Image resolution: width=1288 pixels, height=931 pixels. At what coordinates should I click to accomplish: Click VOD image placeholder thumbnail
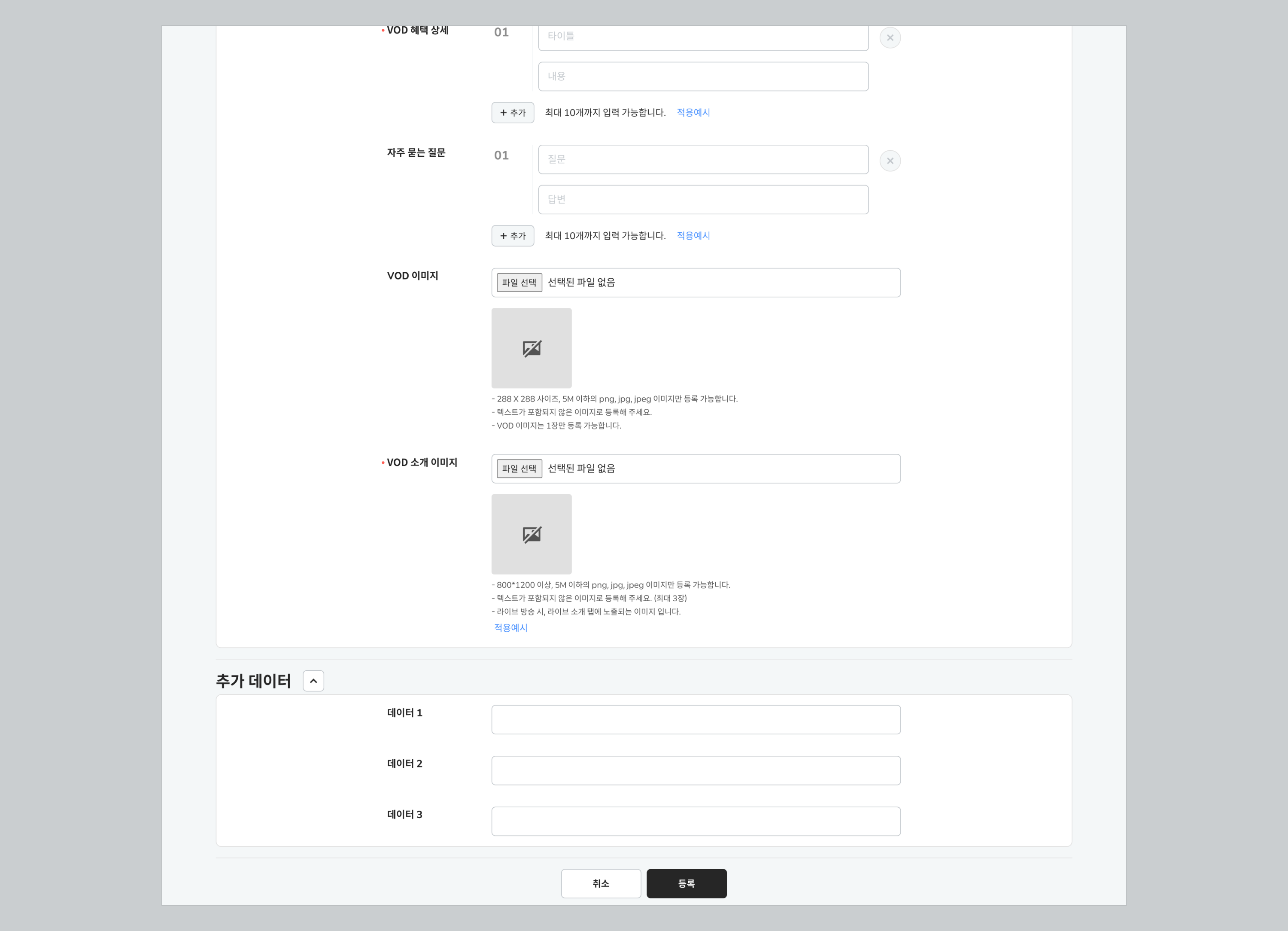coord(531,348)
